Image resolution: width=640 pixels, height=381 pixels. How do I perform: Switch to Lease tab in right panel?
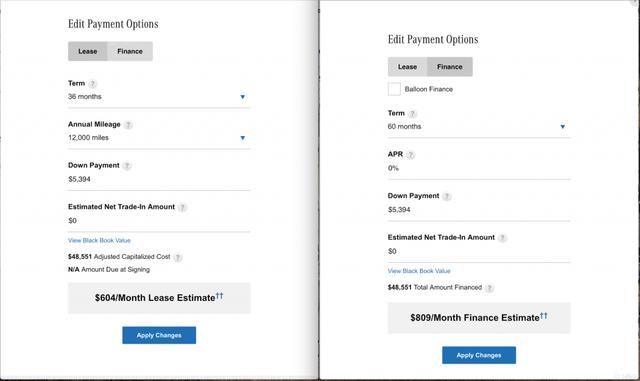pos(407,67)
